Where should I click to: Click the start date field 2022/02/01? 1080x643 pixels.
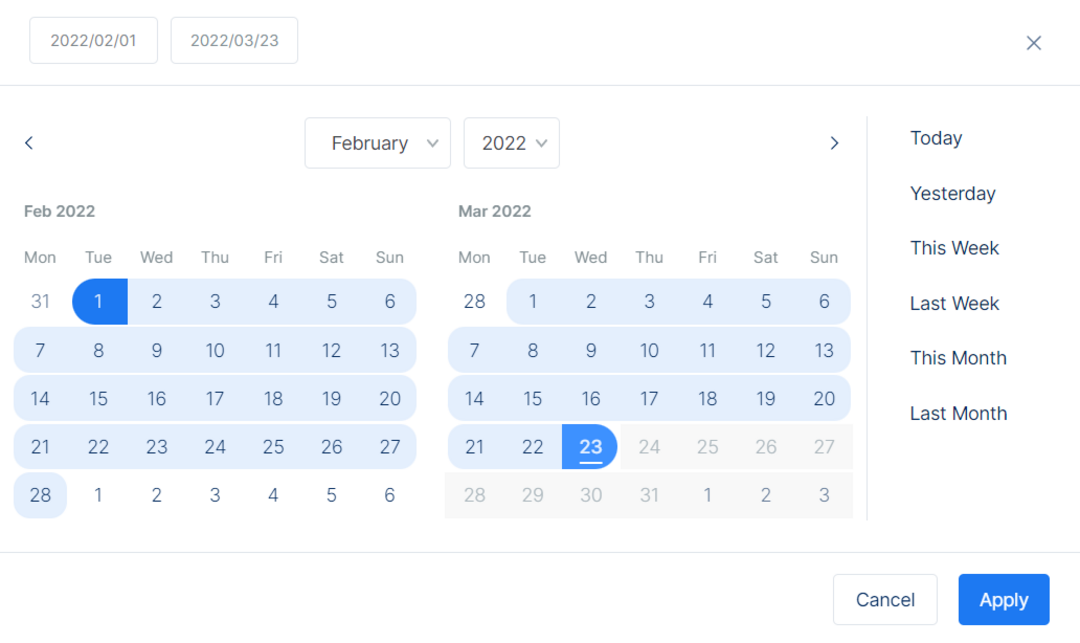[x=93, y=41]
